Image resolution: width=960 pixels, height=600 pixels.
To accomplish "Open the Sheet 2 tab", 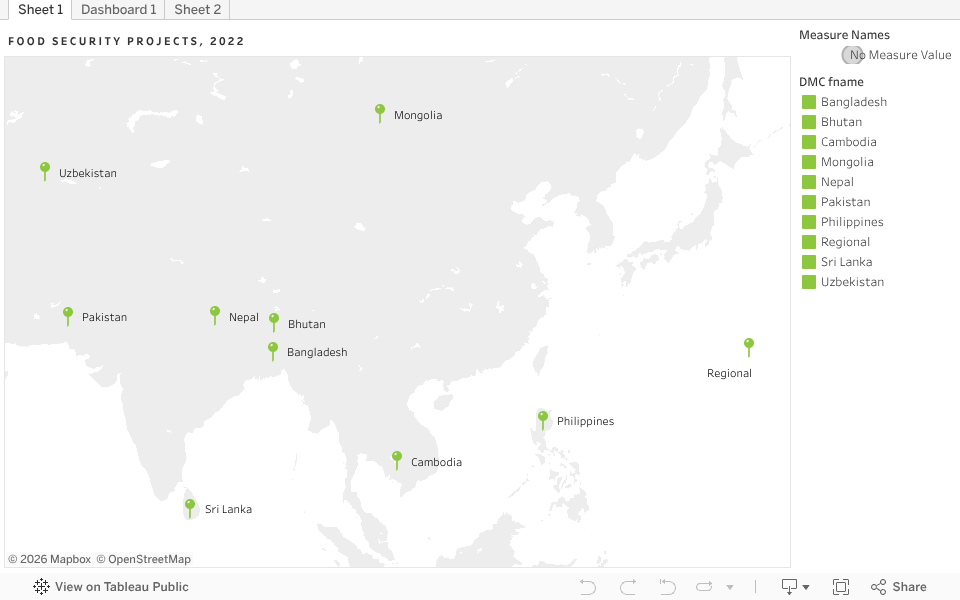I will click(x=197, y=9).
